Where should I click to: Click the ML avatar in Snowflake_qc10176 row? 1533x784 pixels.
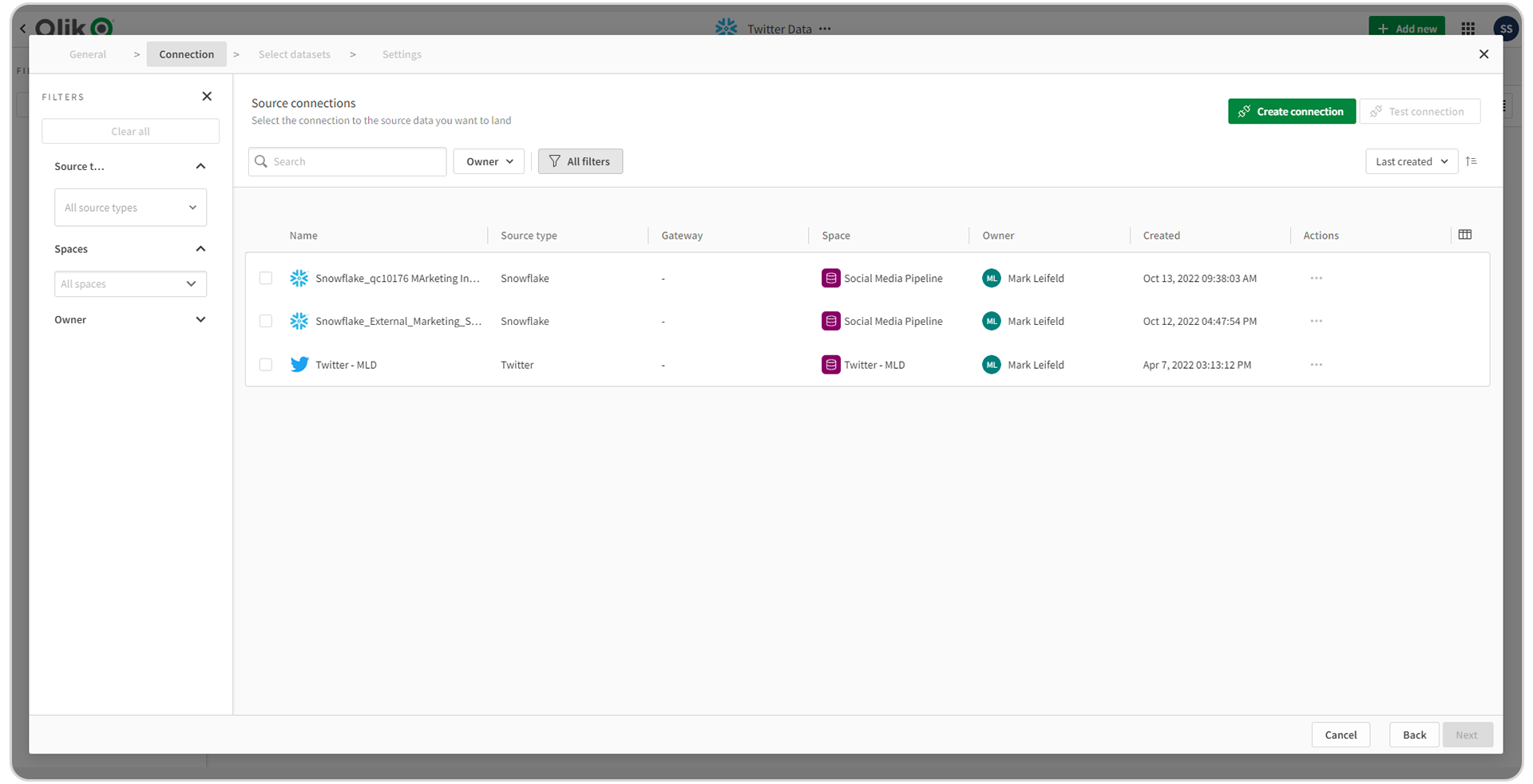tap(992, 278)
